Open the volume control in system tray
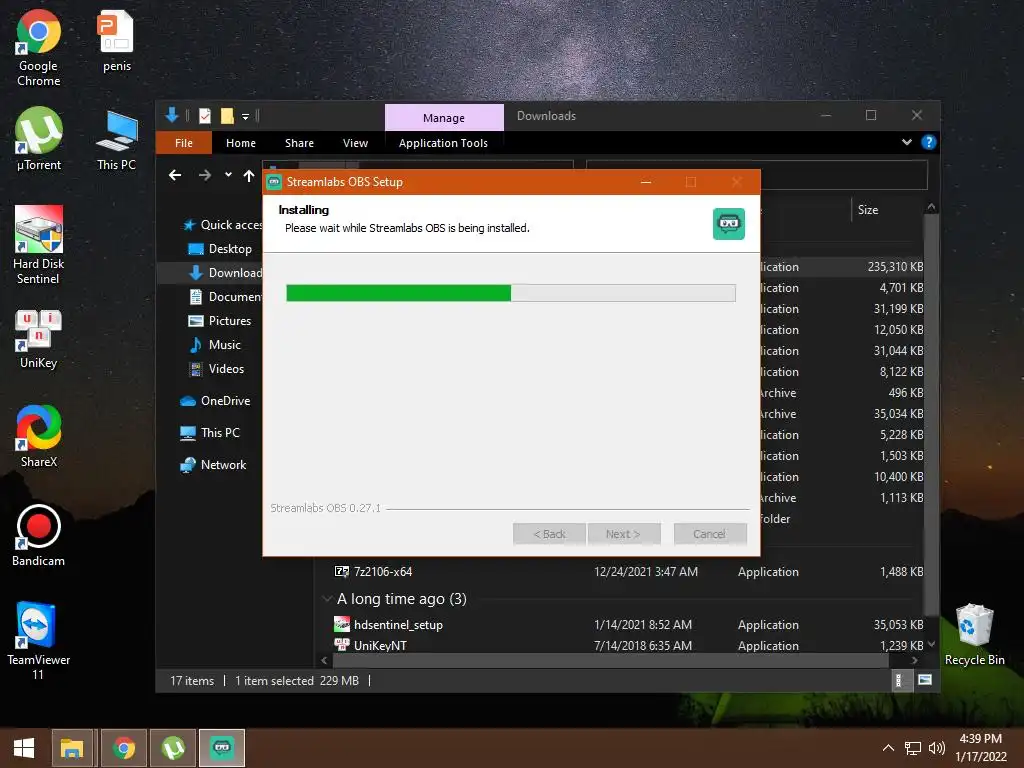 (x=936, y=748)
